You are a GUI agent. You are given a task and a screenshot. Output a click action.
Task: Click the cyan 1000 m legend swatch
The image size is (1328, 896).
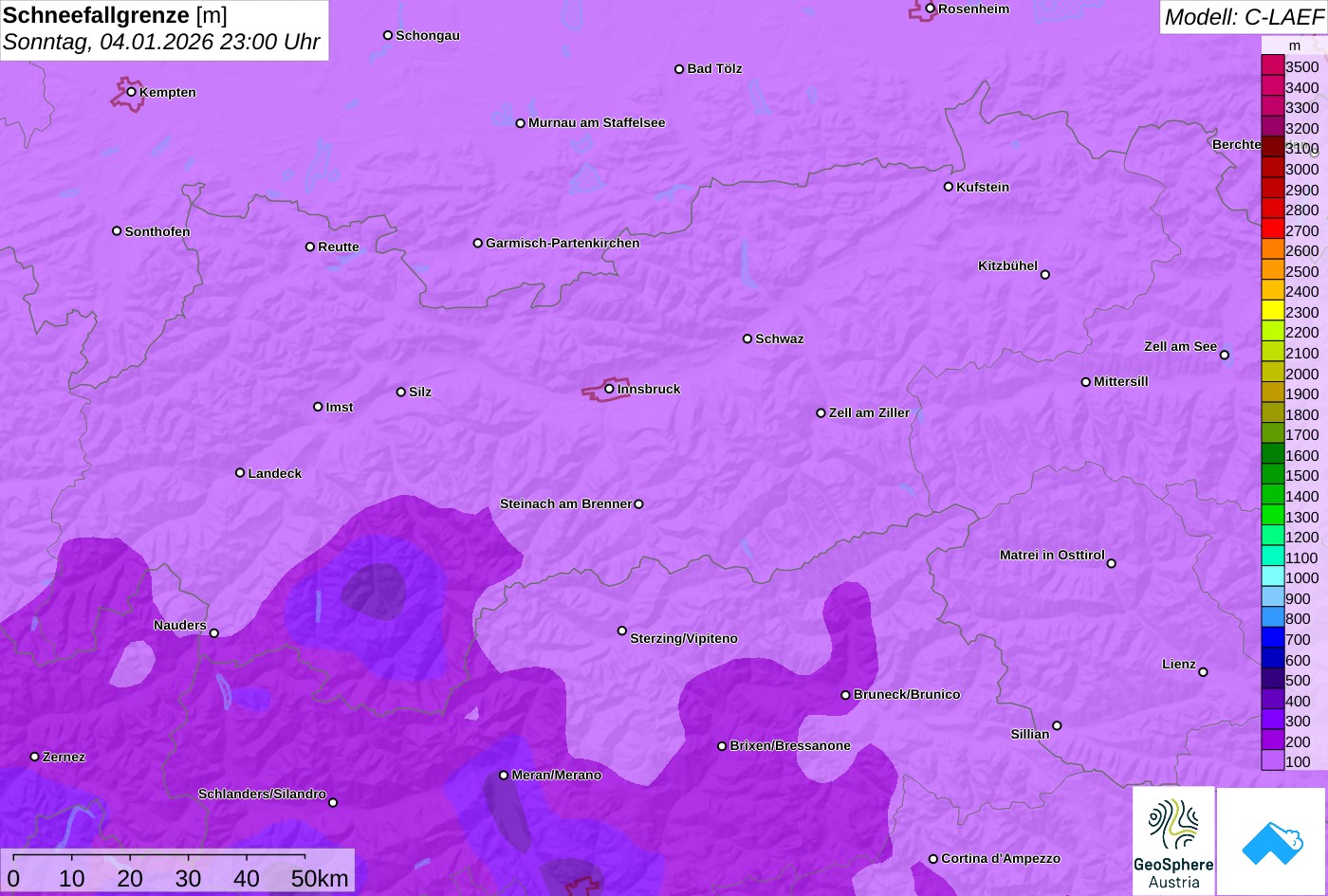pos(1273,577)
